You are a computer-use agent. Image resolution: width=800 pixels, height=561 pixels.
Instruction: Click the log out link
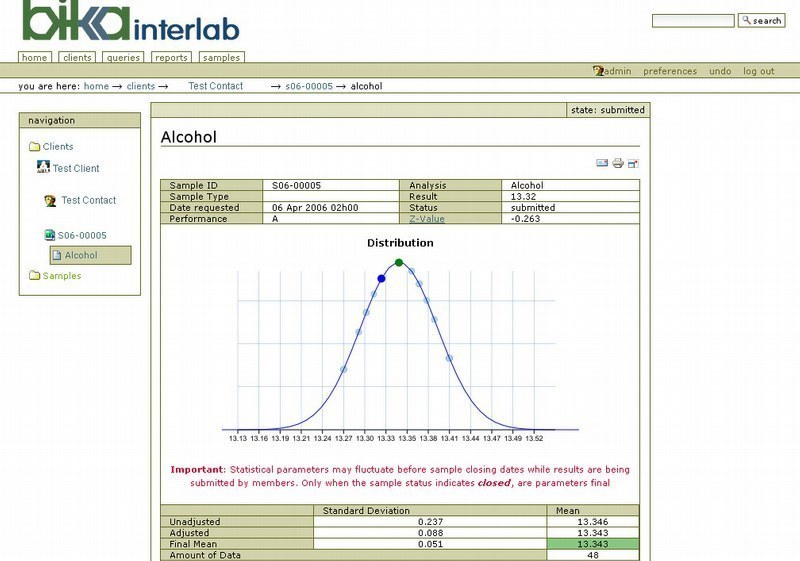click(x=759, y=71)
